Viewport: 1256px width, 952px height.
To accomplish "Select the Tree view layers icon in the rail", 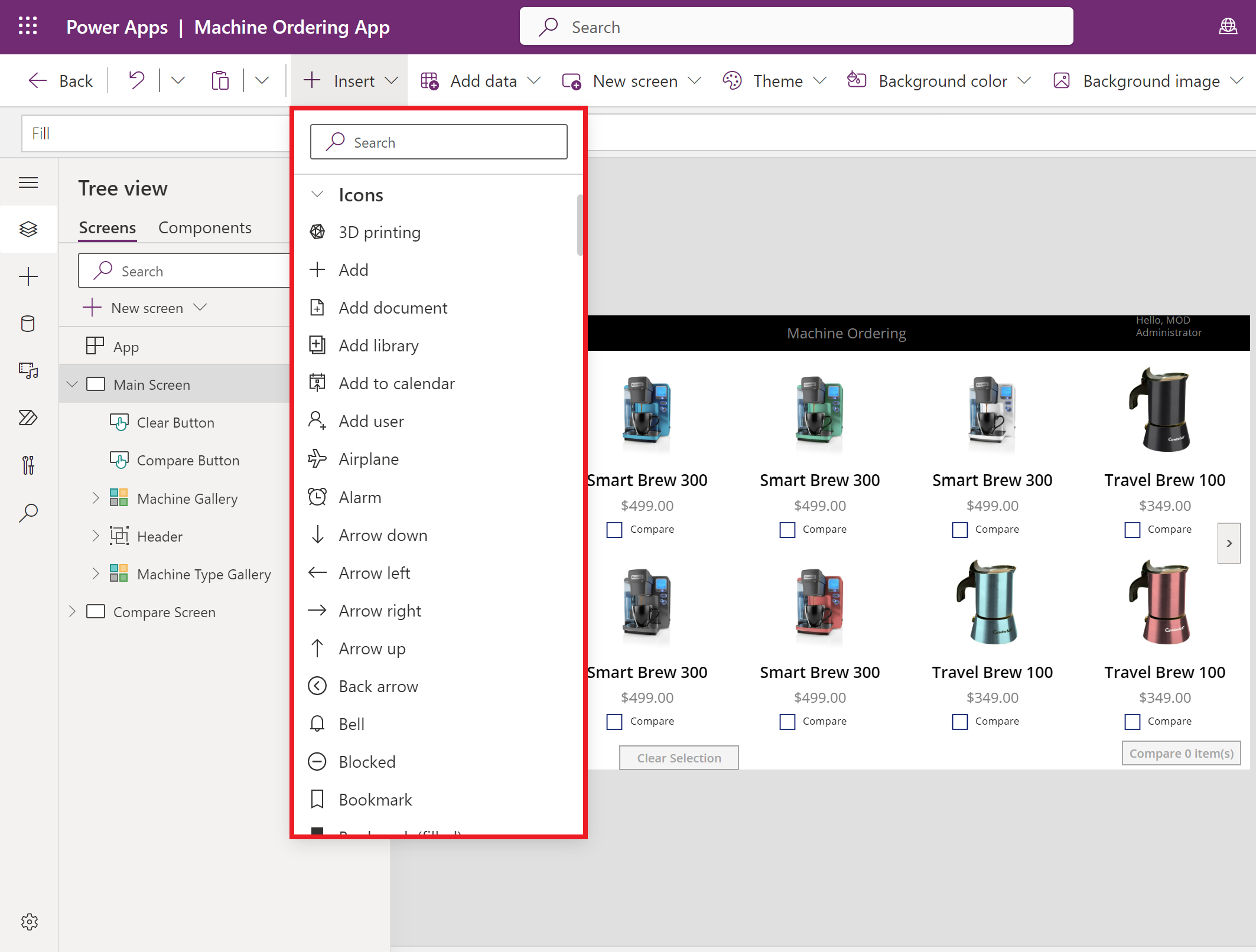I will (28, 229).
